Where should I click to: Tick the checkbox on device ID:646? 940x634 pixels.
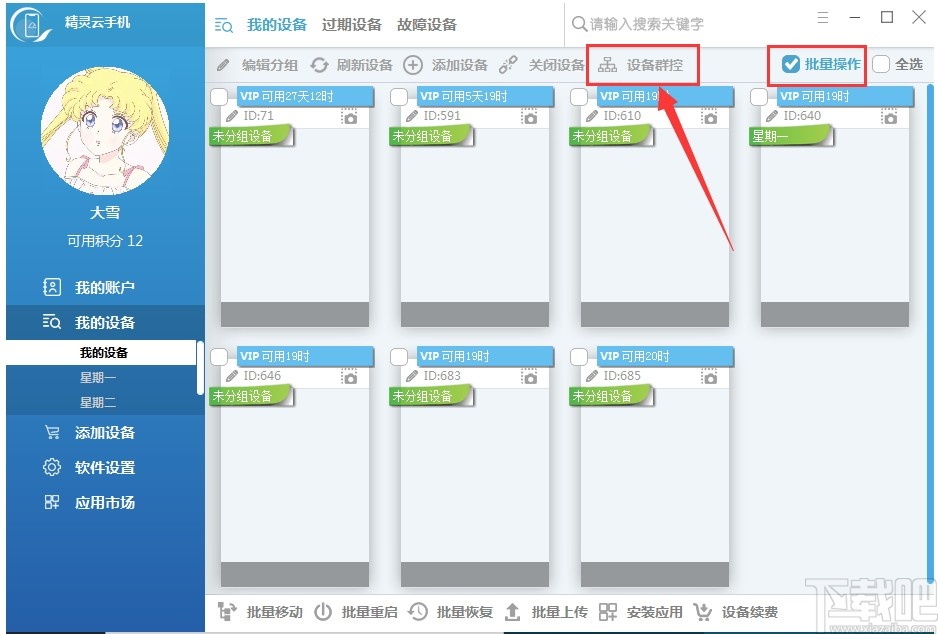click(x=219, y=357)
